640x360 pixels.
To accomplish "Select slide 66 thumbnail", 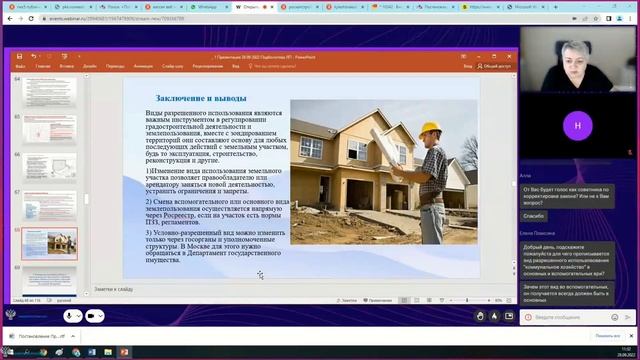I will (49, 167).
